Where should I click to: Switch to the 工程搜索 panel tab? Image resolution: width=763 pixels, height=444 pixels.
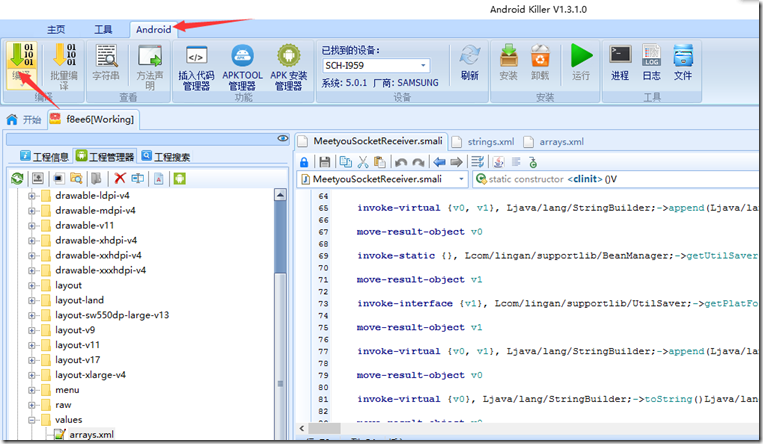165,156
